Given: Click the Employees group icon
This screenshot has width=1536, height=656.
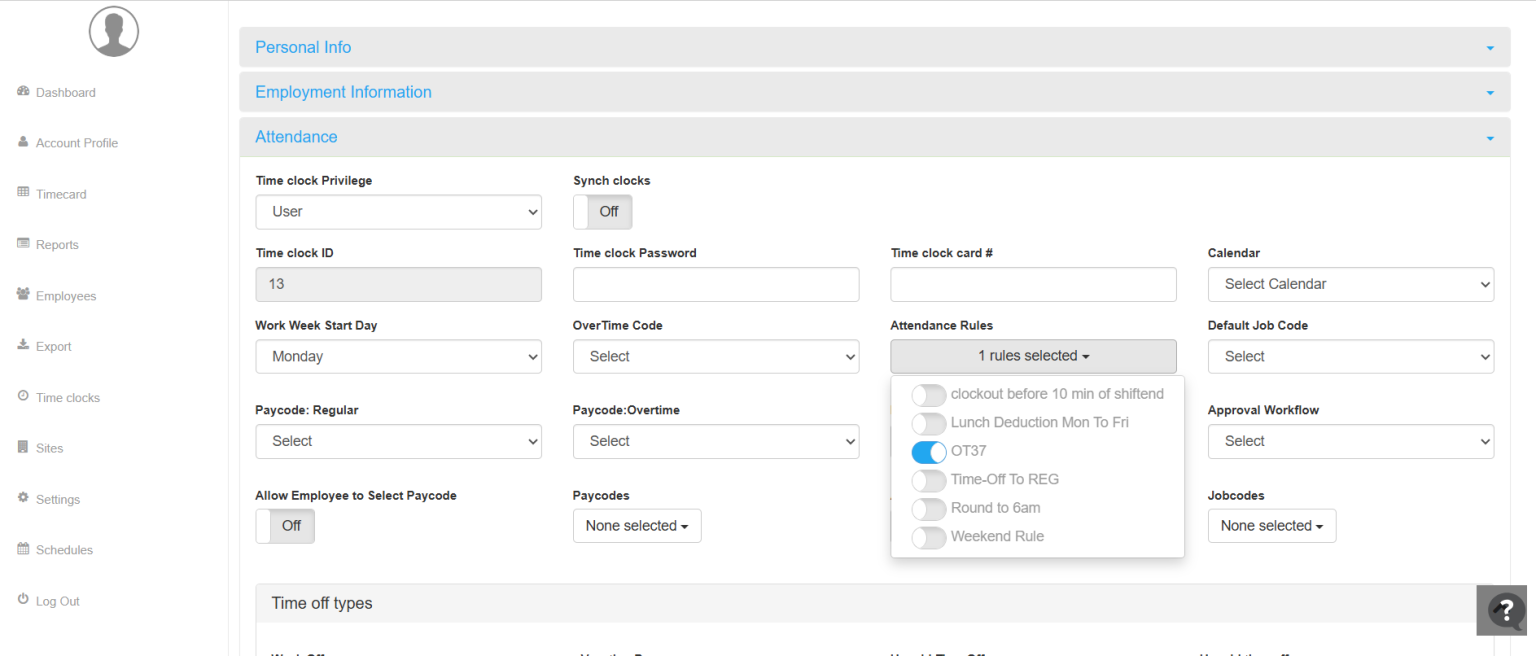Looking at the screenshot, I should click(23, 295).
